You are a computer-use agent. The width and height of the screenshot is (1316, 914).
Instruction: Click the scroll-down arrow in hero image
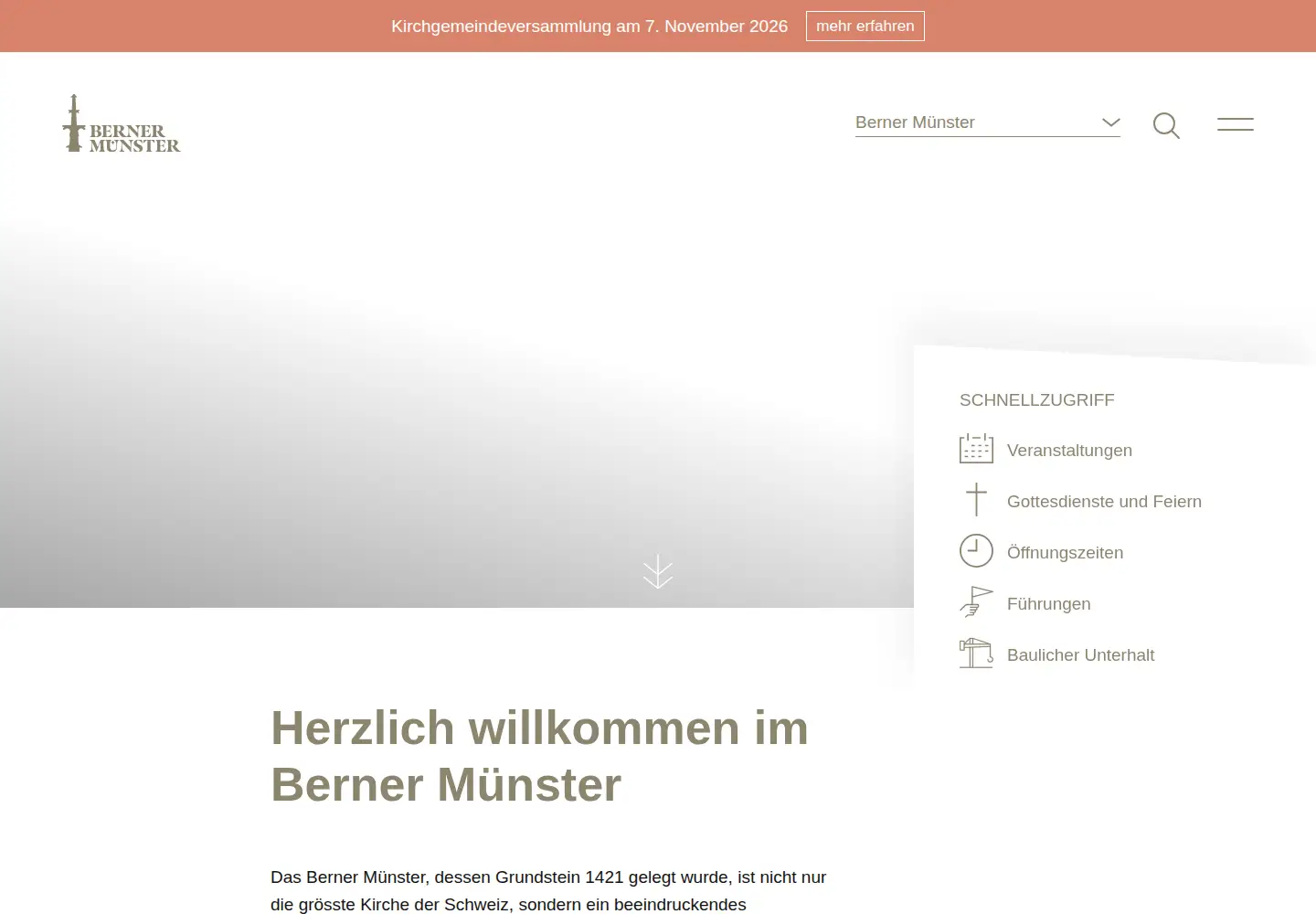658,571
